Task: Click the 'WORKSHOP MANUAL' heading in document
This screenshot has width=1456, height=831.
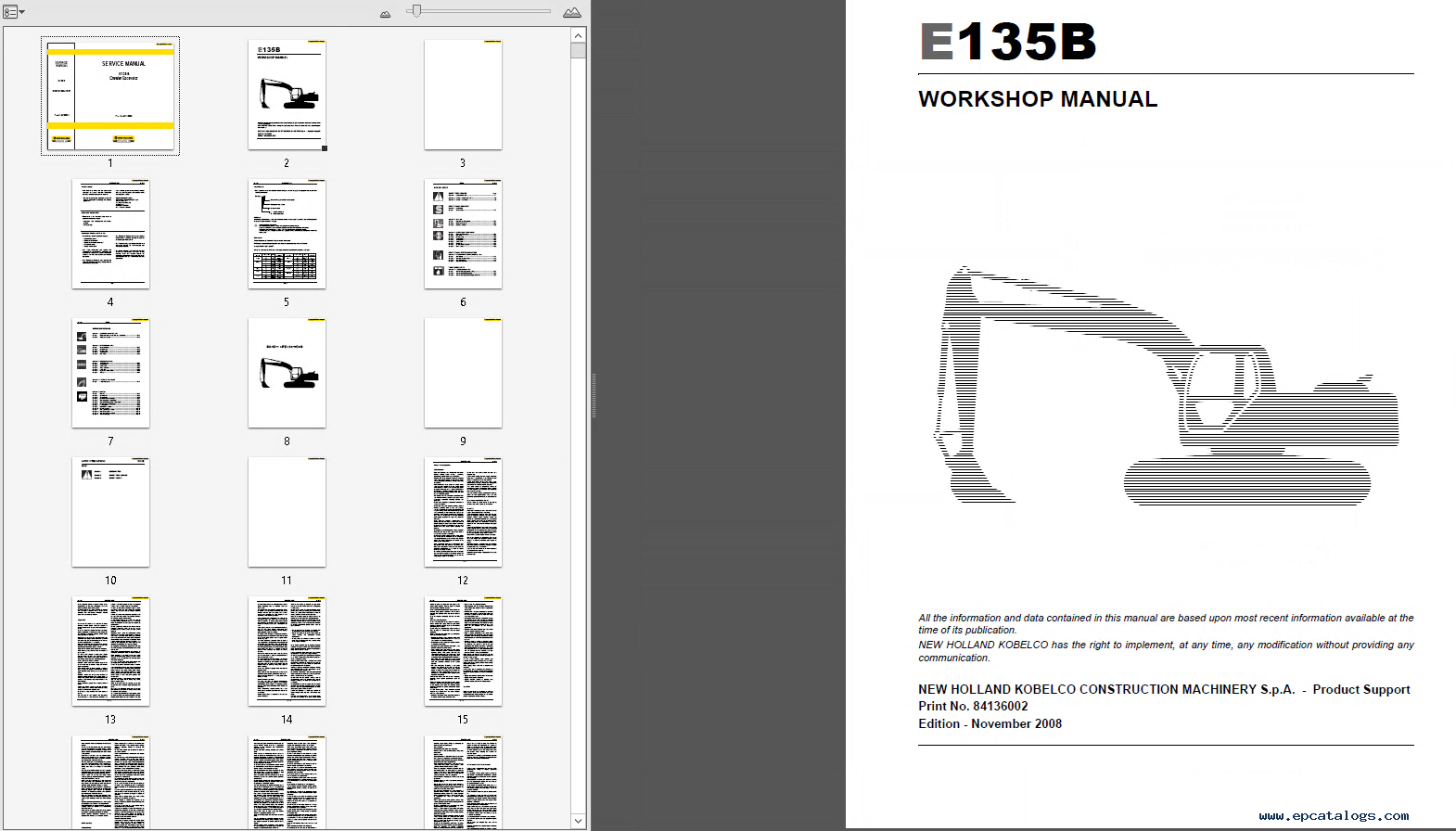Action: (x=1038, y=99)
